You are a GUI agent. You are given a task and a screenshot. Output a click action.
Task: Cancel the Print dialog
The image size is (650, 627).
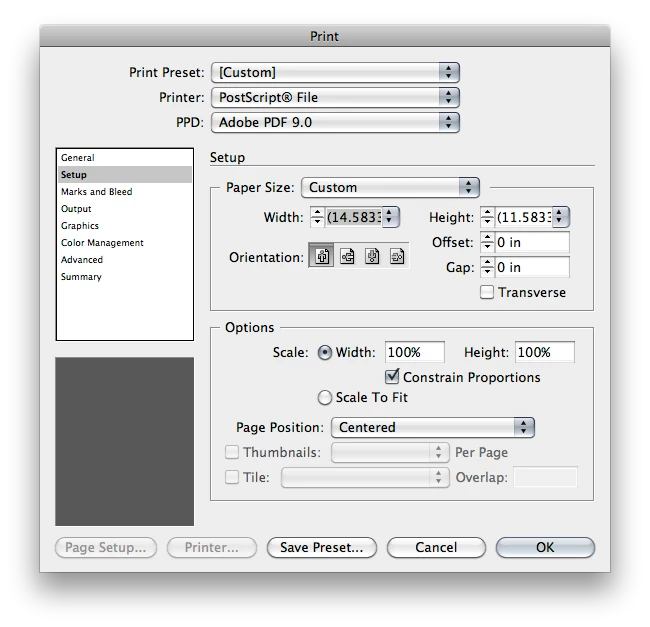[x=436, y=547]
